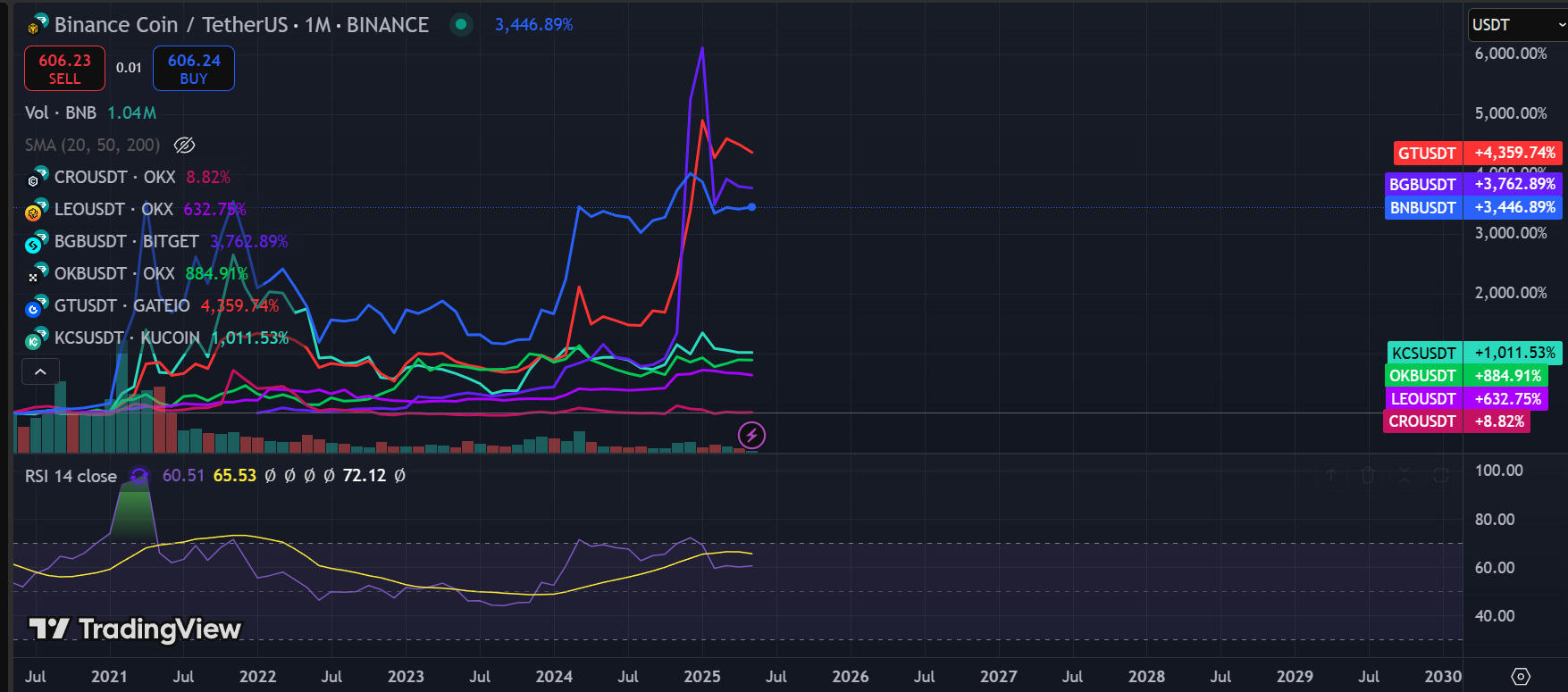Click the yellow RSI MA value 65.53
This screenshot has width=1568, height=692.
pos(235,476)
